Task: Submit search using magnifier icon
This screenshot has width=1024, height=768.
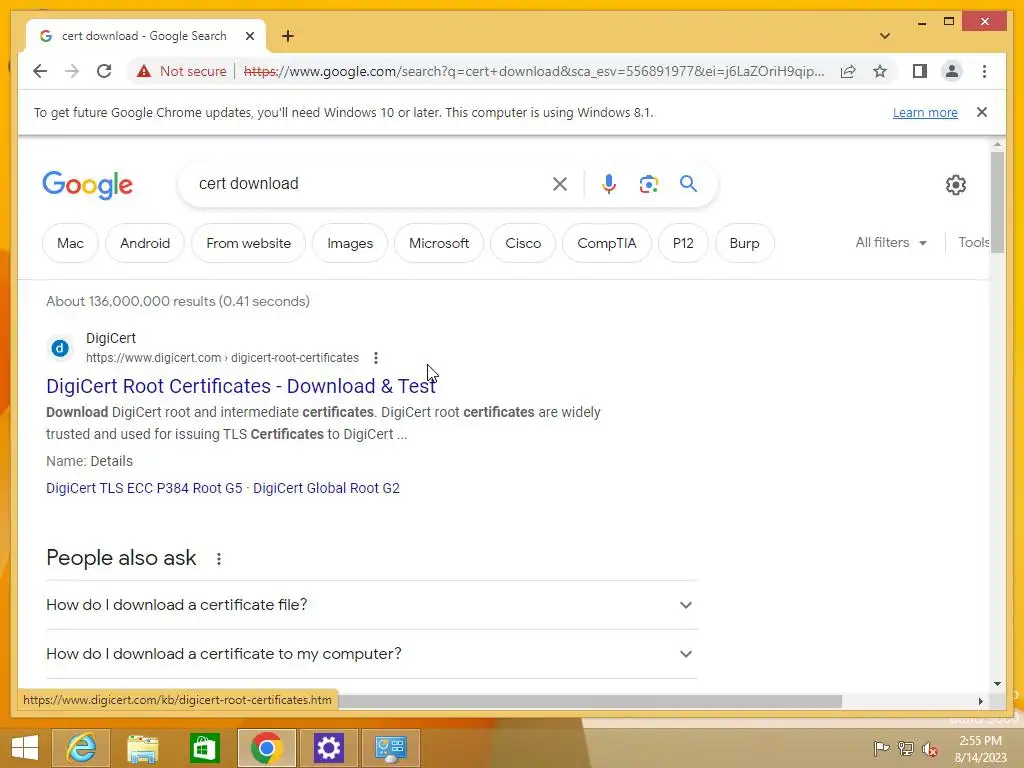Action: (x=688, y=184)
